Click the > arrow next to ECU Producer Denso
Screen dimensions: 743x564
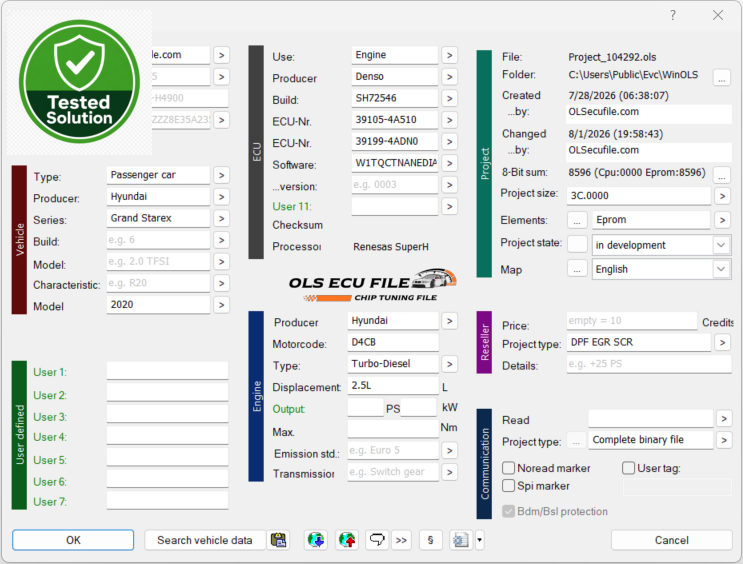tap(449, 77)
